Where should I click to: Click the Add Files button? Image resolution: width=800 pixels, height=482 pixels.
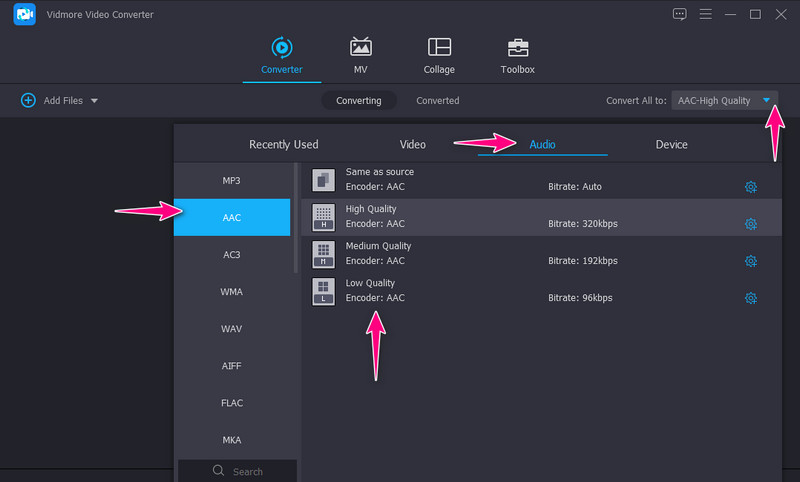(53, 101)
